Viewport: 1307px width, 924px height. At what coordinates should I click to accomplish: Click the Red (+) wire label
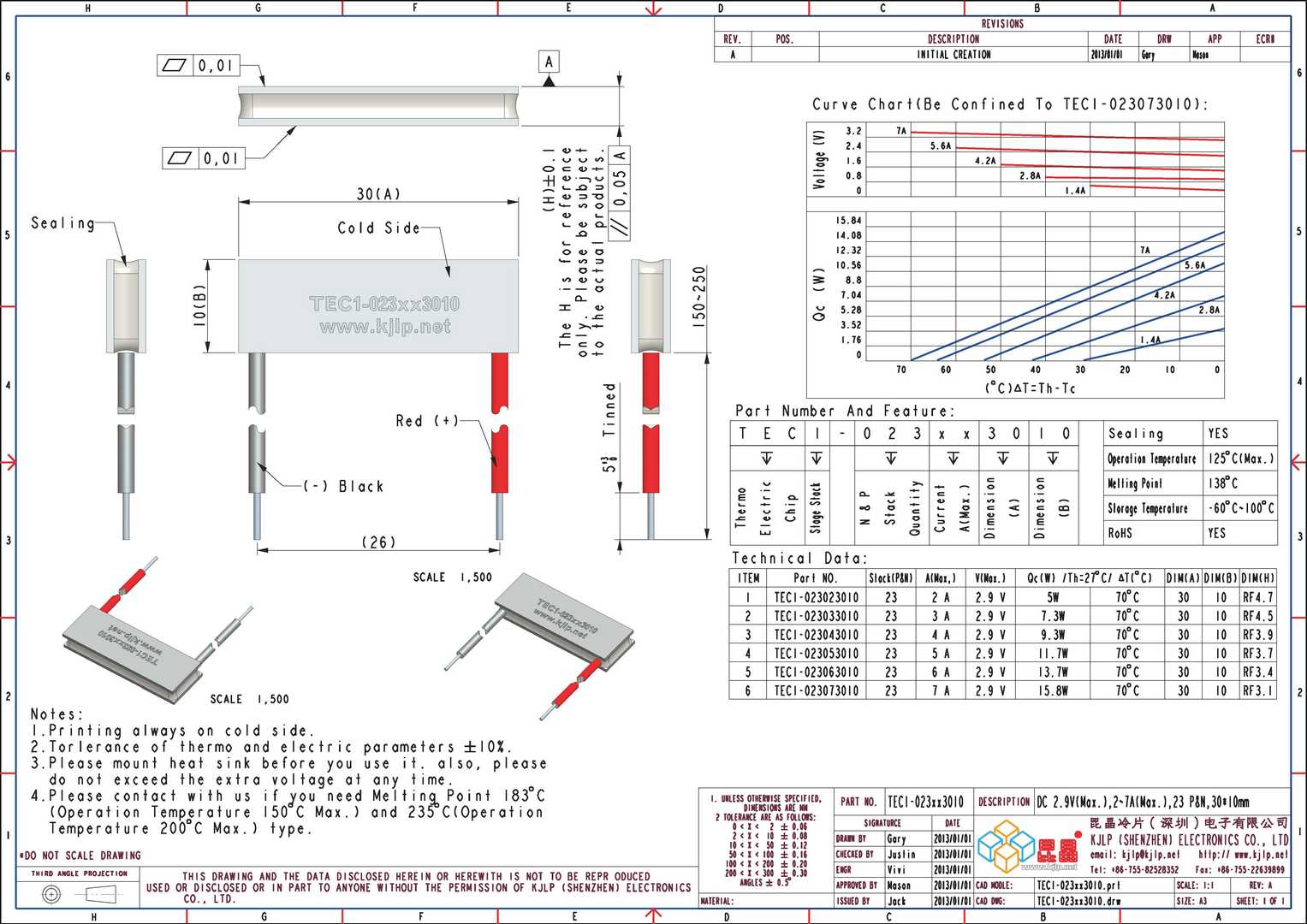pos(427,421)
